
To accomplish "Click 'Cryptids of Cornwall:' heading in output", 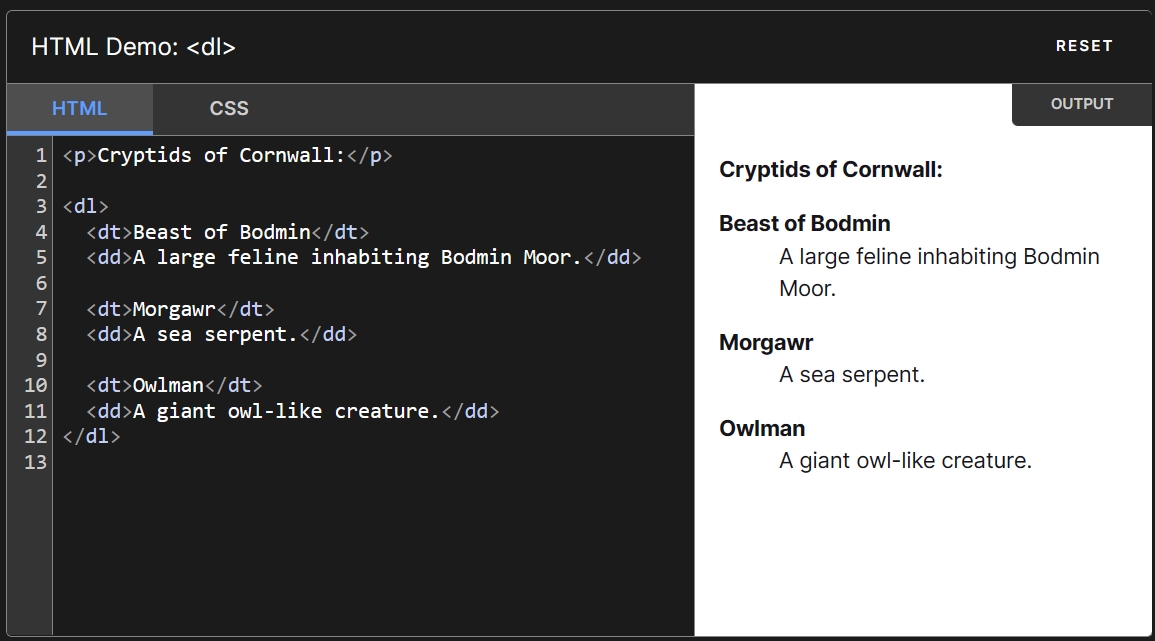I will tap(831, 170).
